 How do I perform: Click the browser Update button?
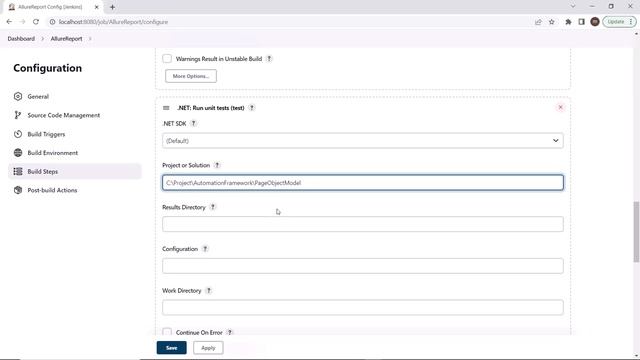(619, 22)
